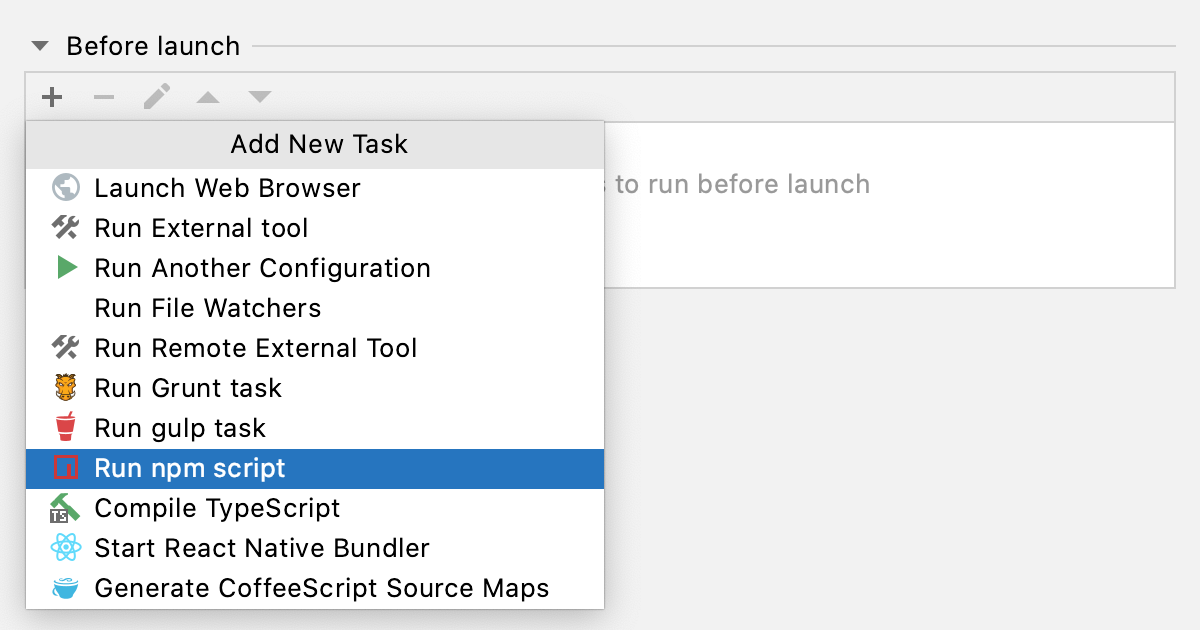Click the Grunt mascot icon in the menu
Image resolution: width=1200 pixels, height=630 pixels.
point(64,387)
